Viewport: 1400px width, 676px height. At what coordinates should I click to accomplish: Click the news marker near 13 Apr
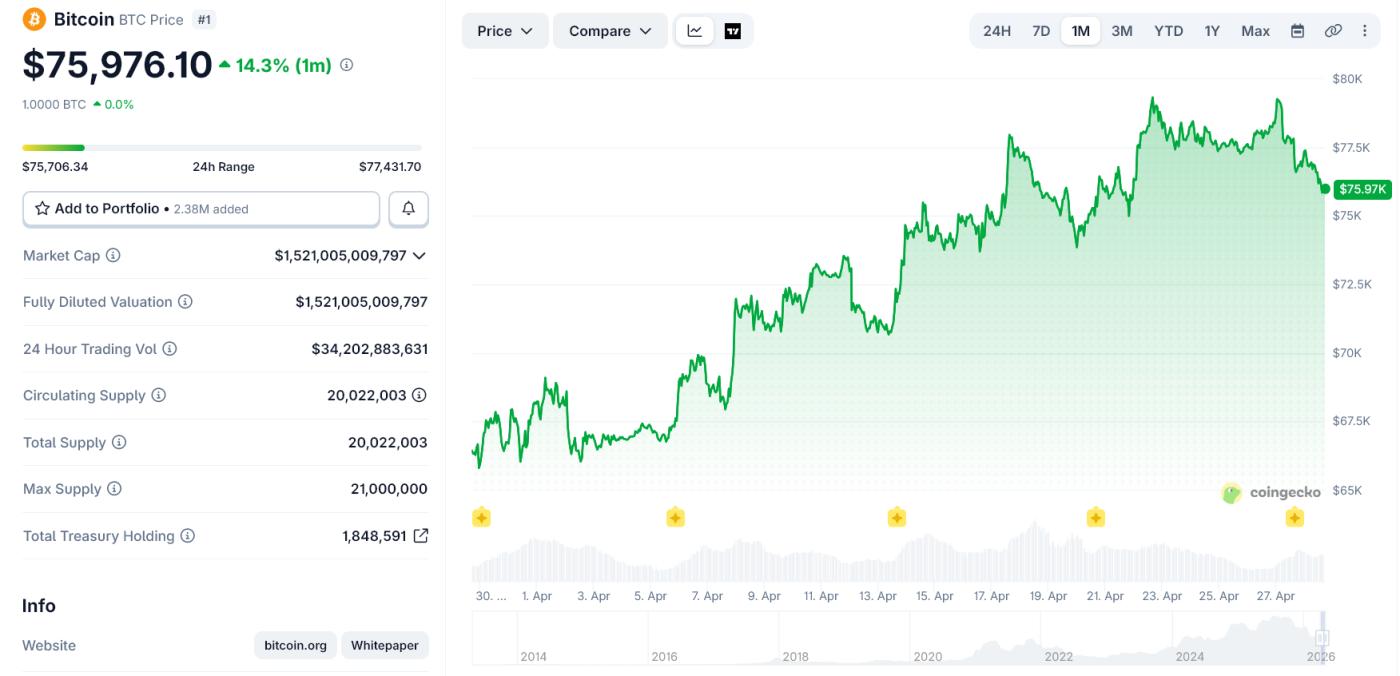(x=897, y=517)
